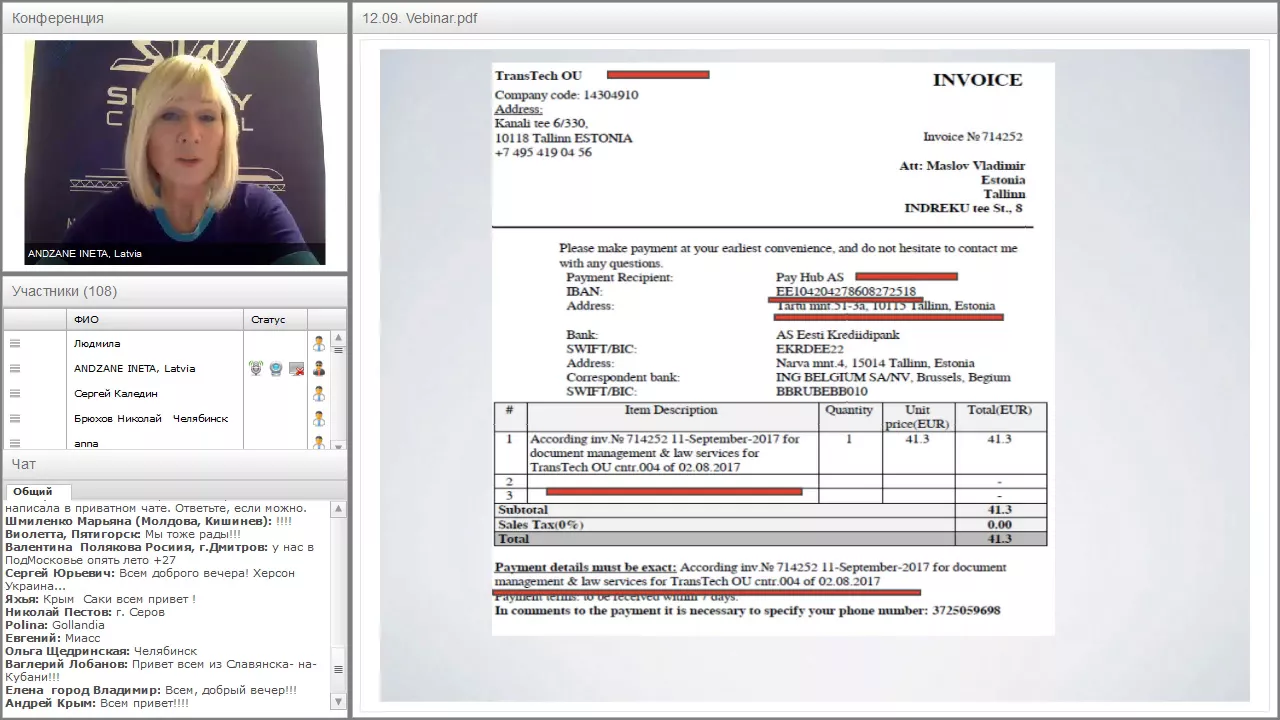Click the webcam status icon for ANDZANE INETA

276,369
